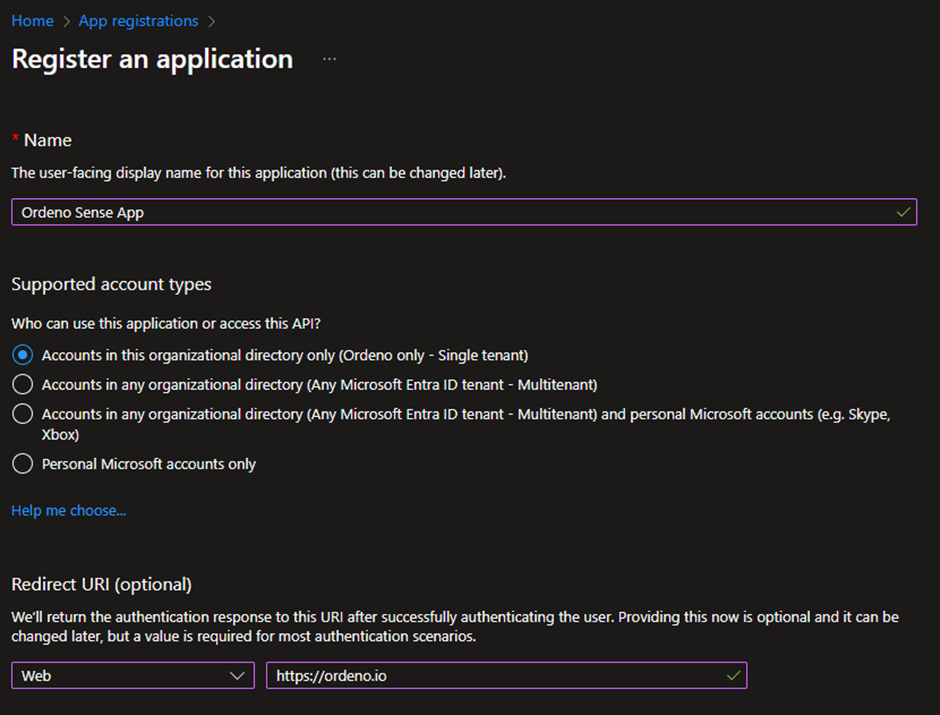The width and height of the screenshot is (940, 715).
Task: Open the Home breadcrumb link
Action: click(x=32, y=21)
